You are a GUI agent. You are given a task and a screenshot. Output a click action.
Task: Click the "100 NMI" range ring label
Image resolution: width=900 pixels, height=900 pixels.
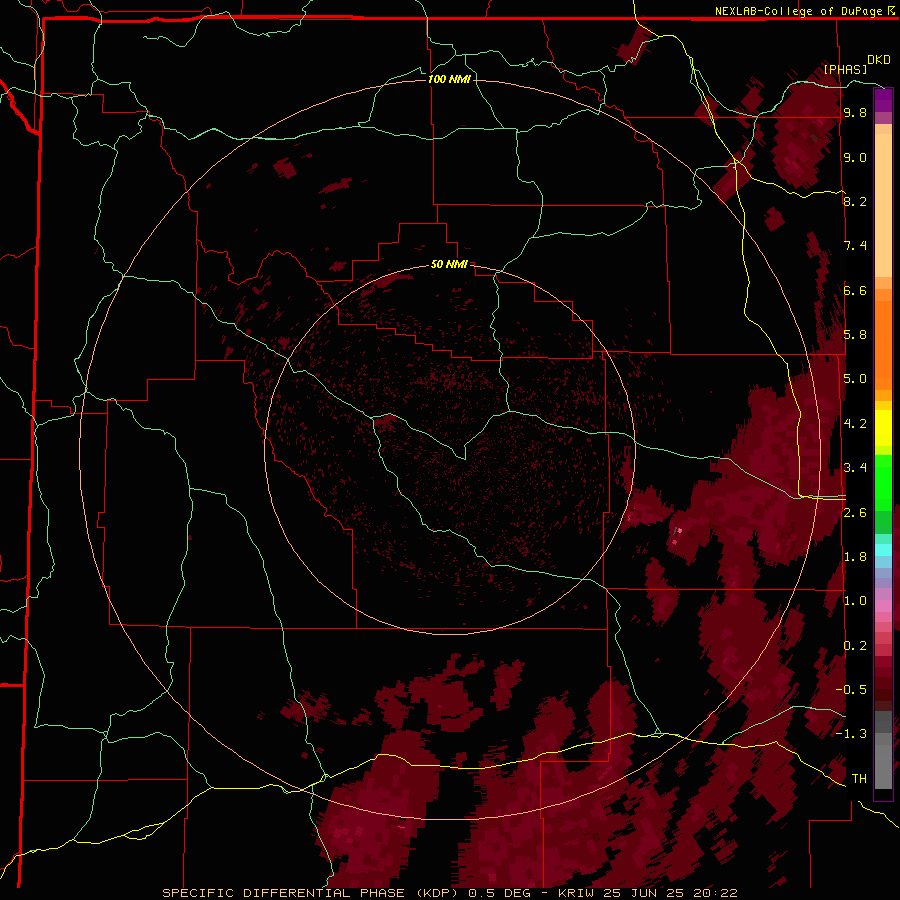click(x=449, y=79)
